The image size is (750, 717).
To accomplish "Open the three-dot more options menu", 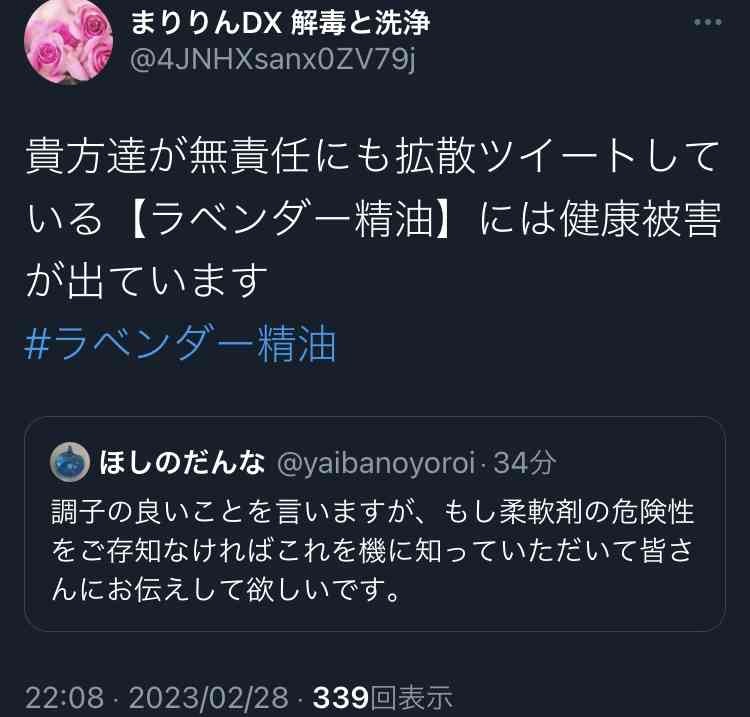I will pos(707,22).
